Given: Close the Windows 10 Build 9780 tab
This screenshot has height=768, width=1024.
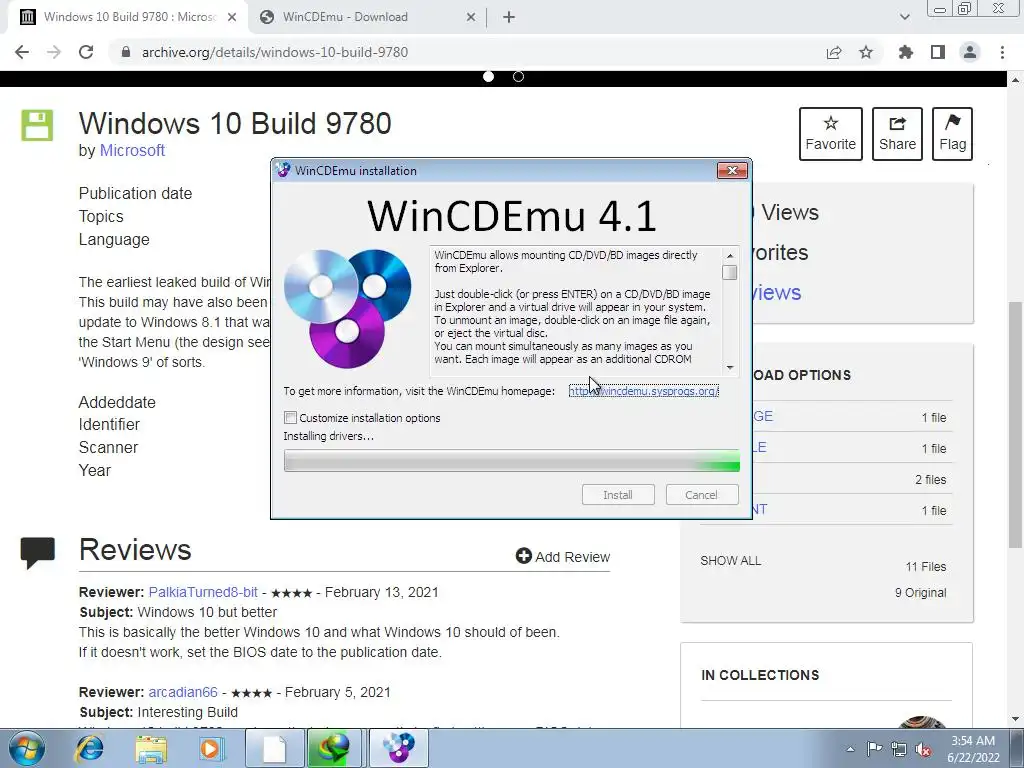Looking at the screenshot, I should tap(232, 18).
